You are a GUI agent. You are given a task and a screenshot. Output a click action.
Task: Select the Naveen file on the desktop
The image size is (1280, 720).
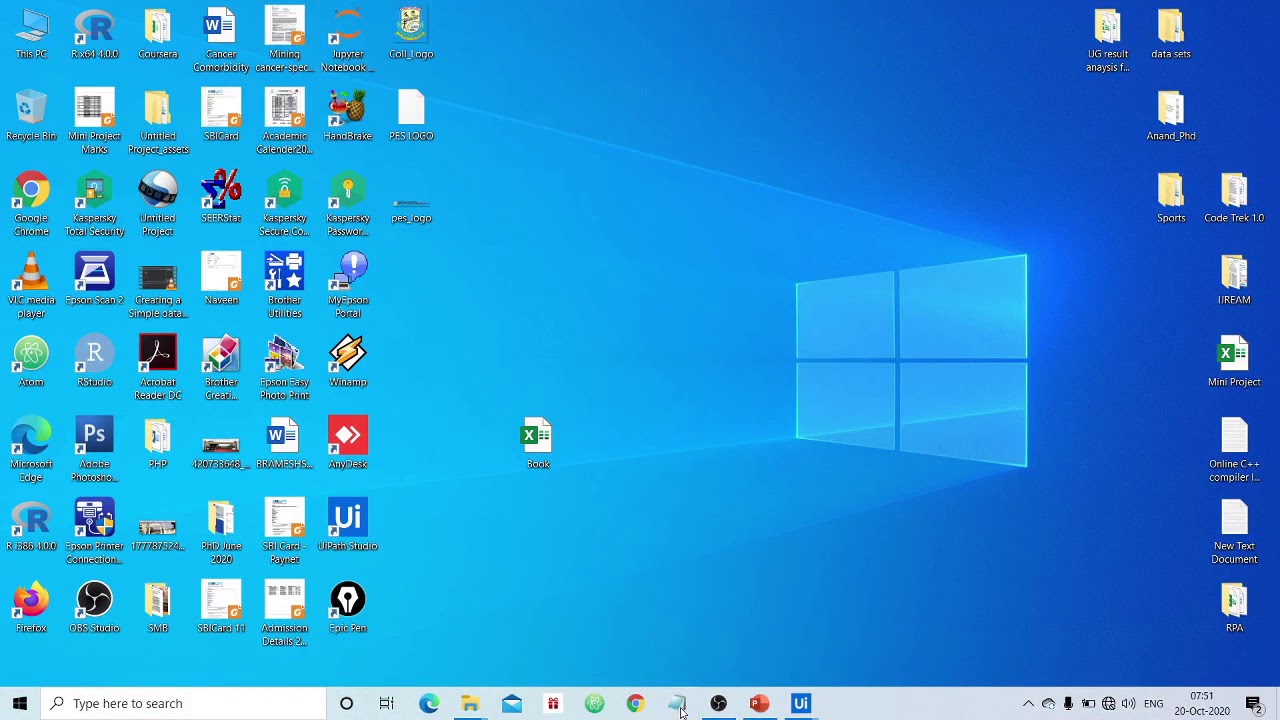tap(221, 281)
